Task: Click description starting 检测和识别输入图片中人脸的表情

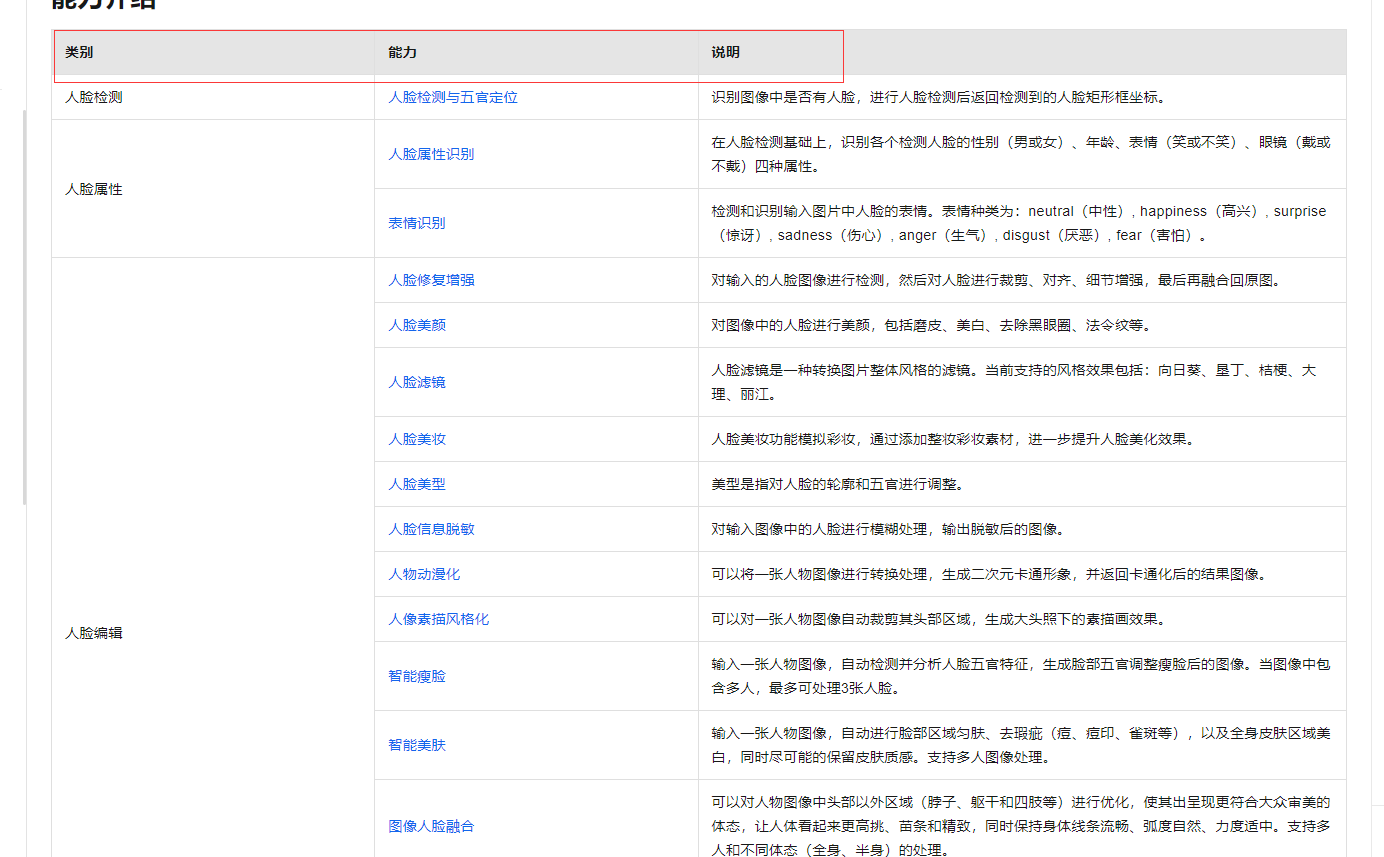Action: [x=1019, y=223]
